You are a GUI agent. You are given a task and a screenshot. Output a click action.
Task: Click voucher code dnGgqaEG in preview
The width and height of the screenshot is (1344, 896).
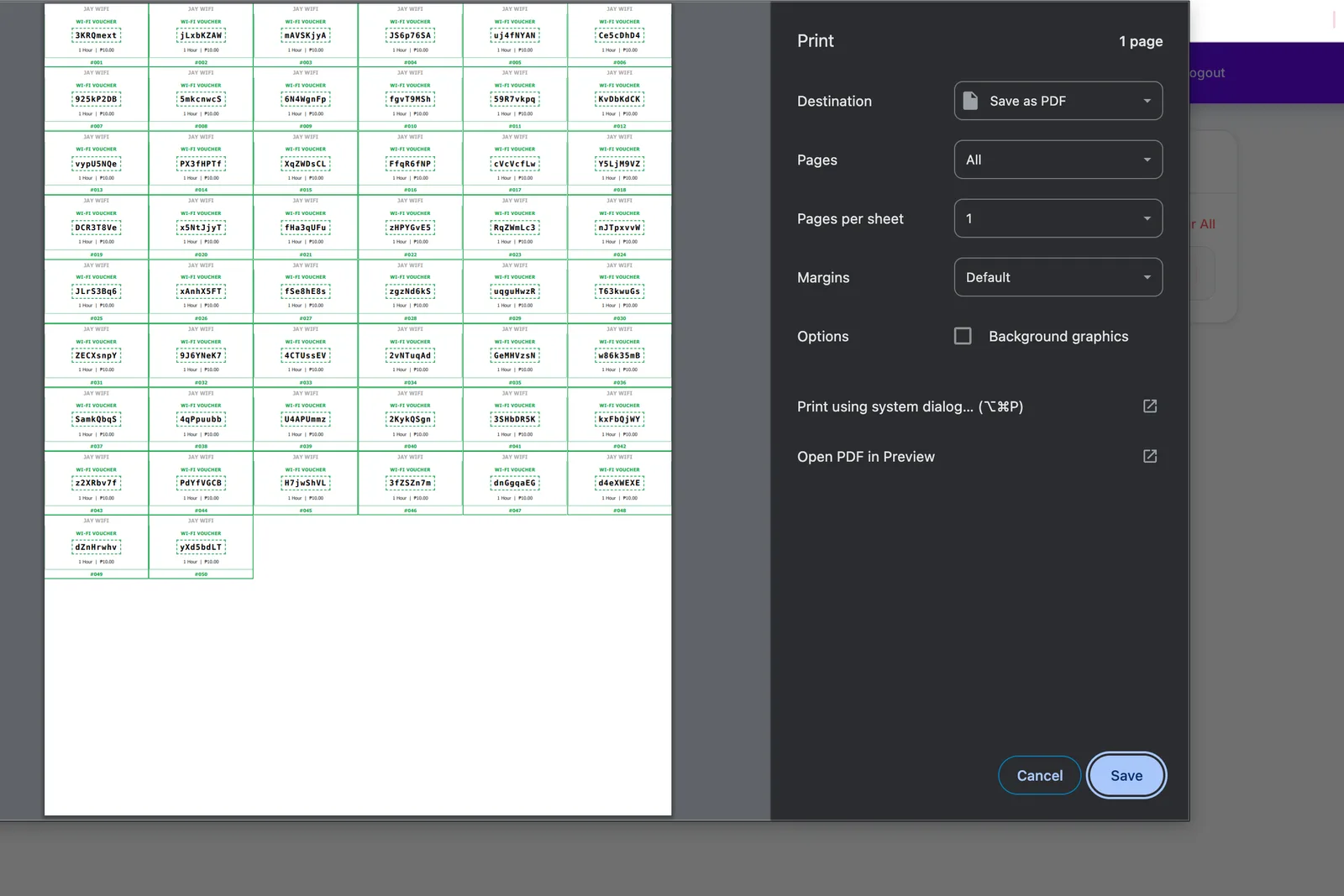click(515, 483)
